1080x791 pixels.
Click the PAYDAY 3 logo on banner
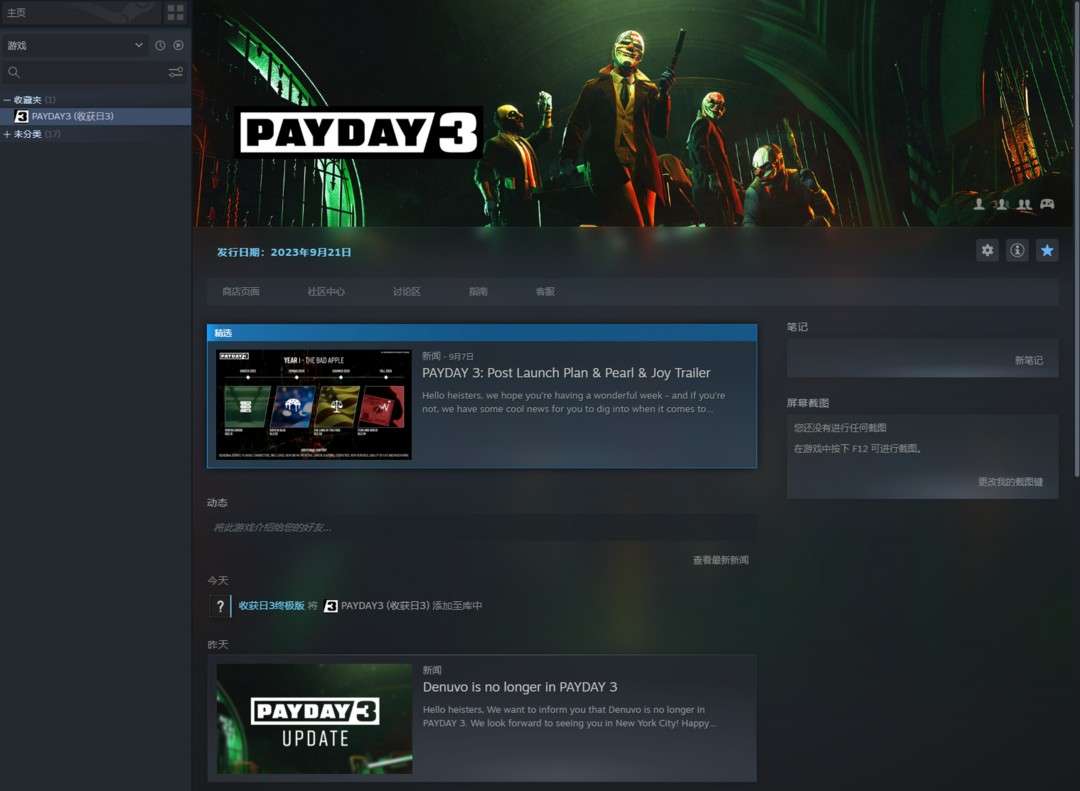click(x=359, y=132)
